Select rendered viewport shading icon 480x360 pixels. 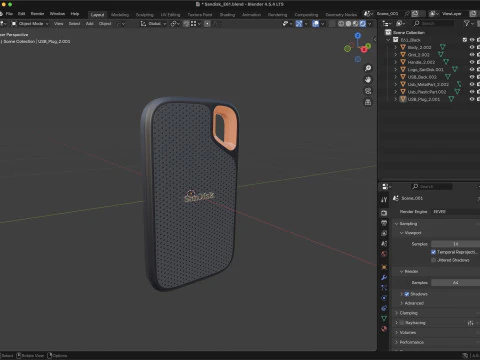(x=363, y=24)
